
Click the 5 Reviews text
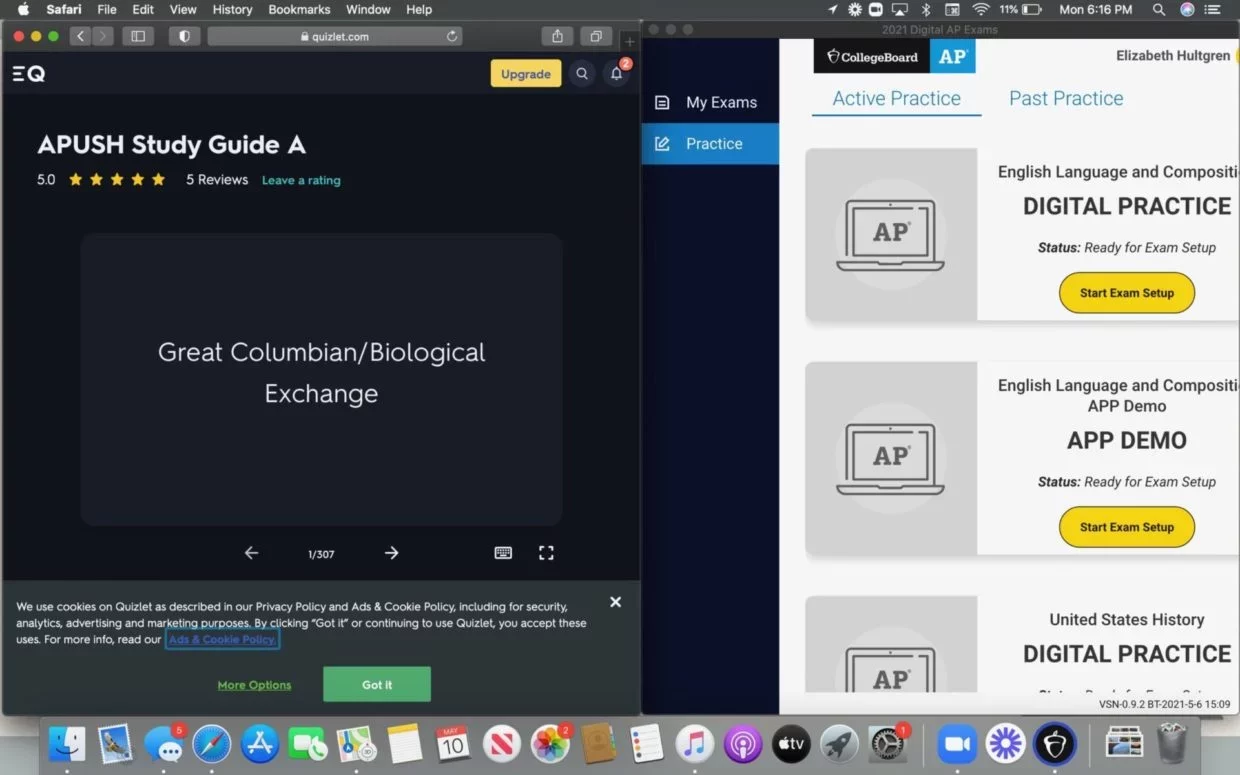tap(217, 180)
